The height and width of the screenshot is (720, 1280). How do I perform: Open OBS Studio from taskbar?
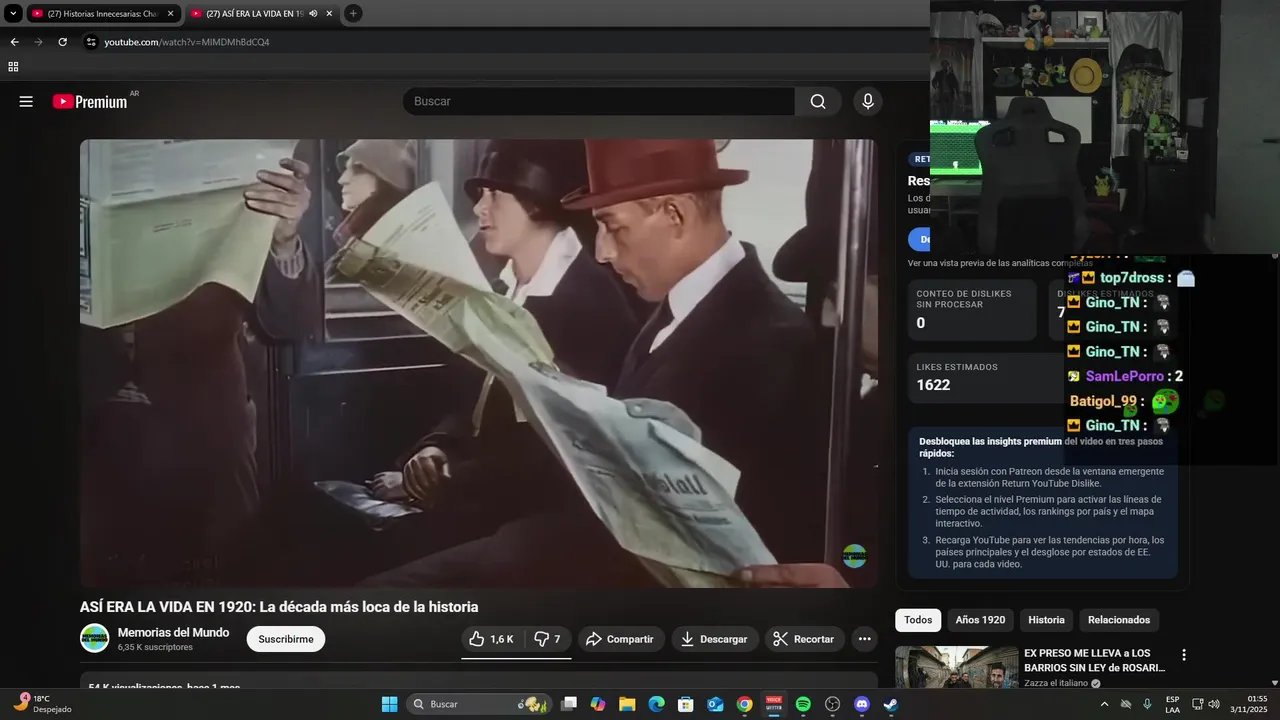click(x=832, y=704)
